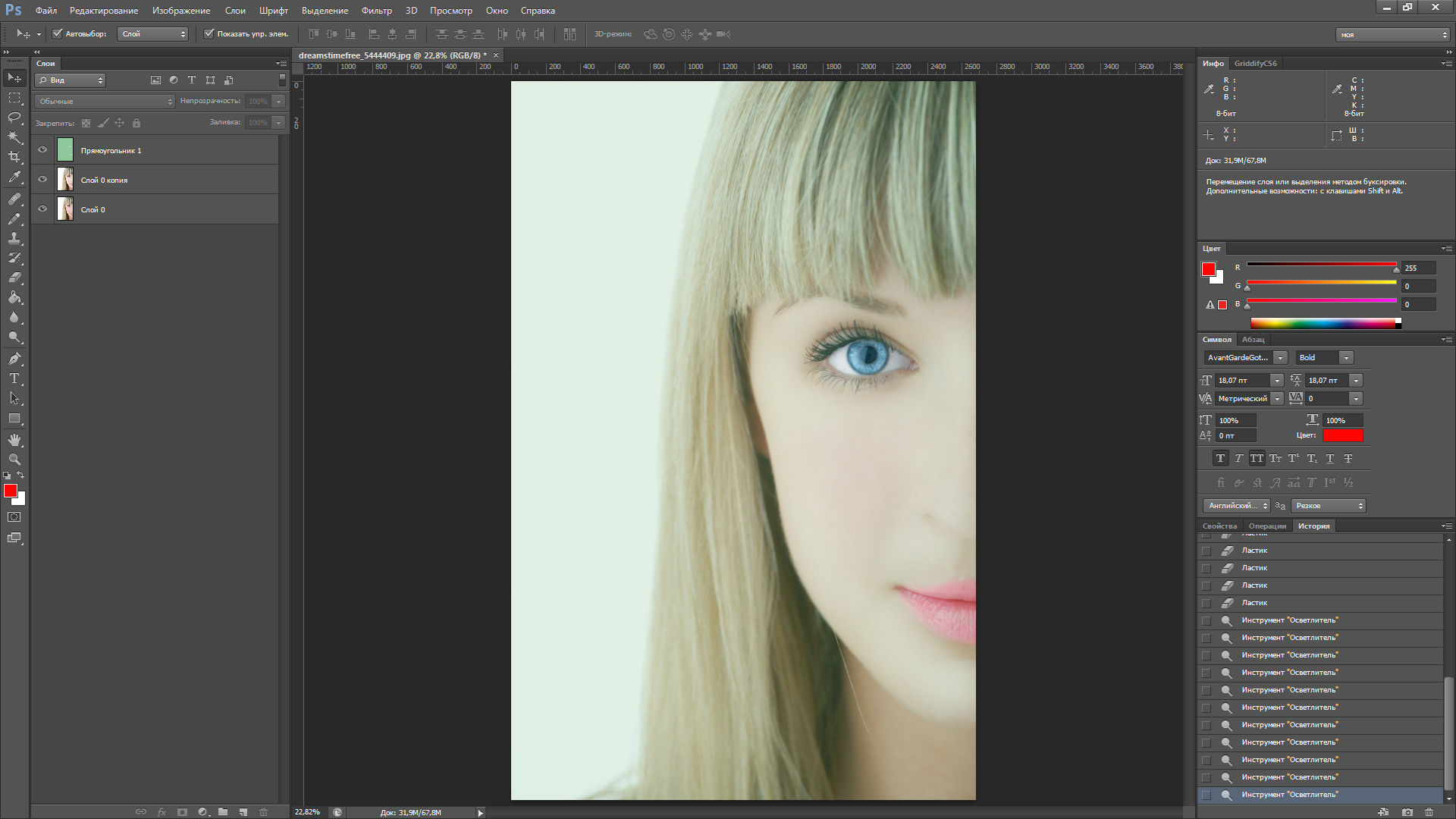Open the Файл menu
This screenshot has height=819, width=1456.
46,11
